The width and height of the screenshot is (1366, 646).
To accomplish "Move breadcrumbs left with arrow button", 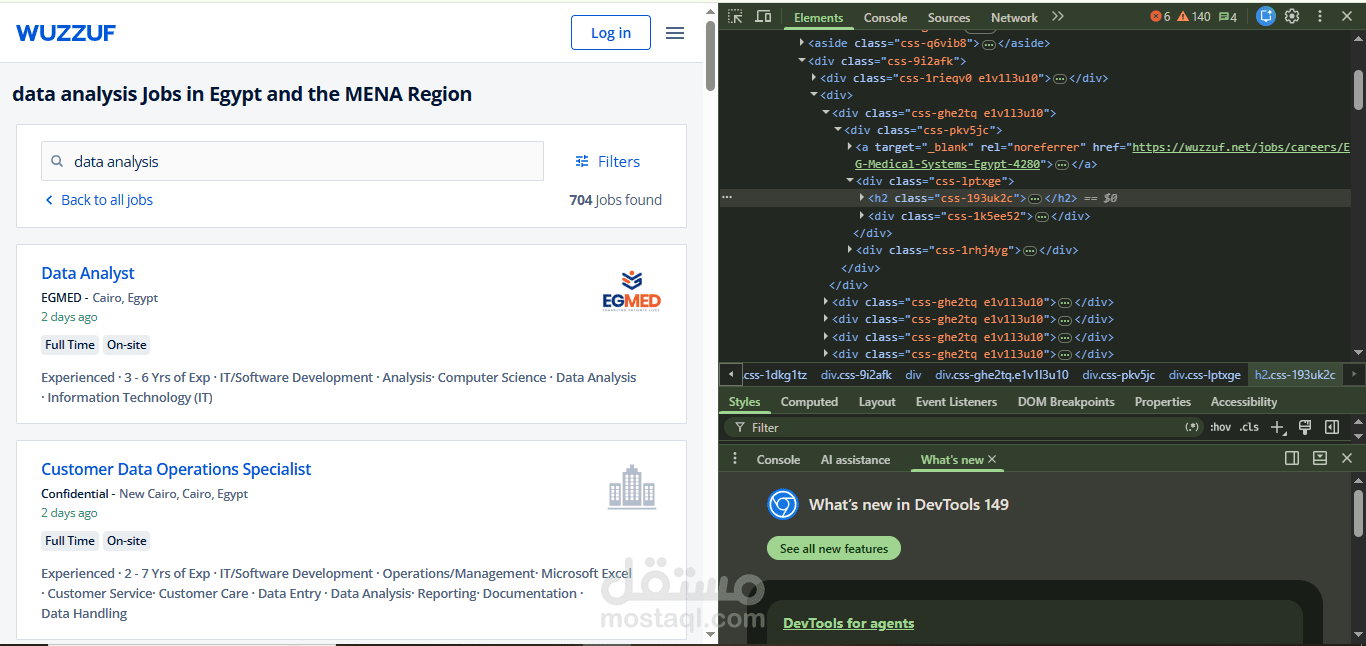I will 731,375.
